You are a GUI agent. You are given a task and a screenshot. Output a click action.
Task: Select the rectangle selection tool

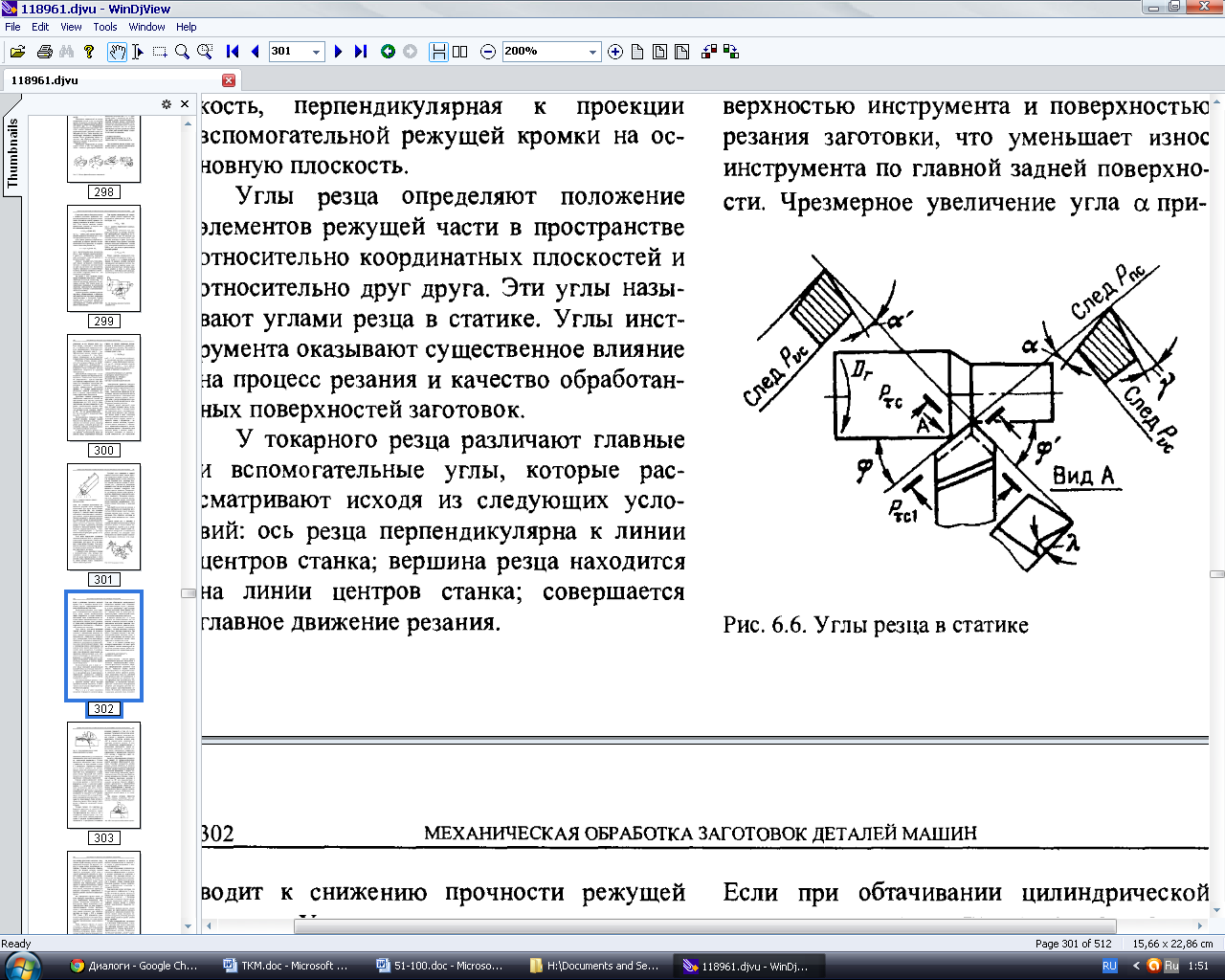[x=160, y=52]
